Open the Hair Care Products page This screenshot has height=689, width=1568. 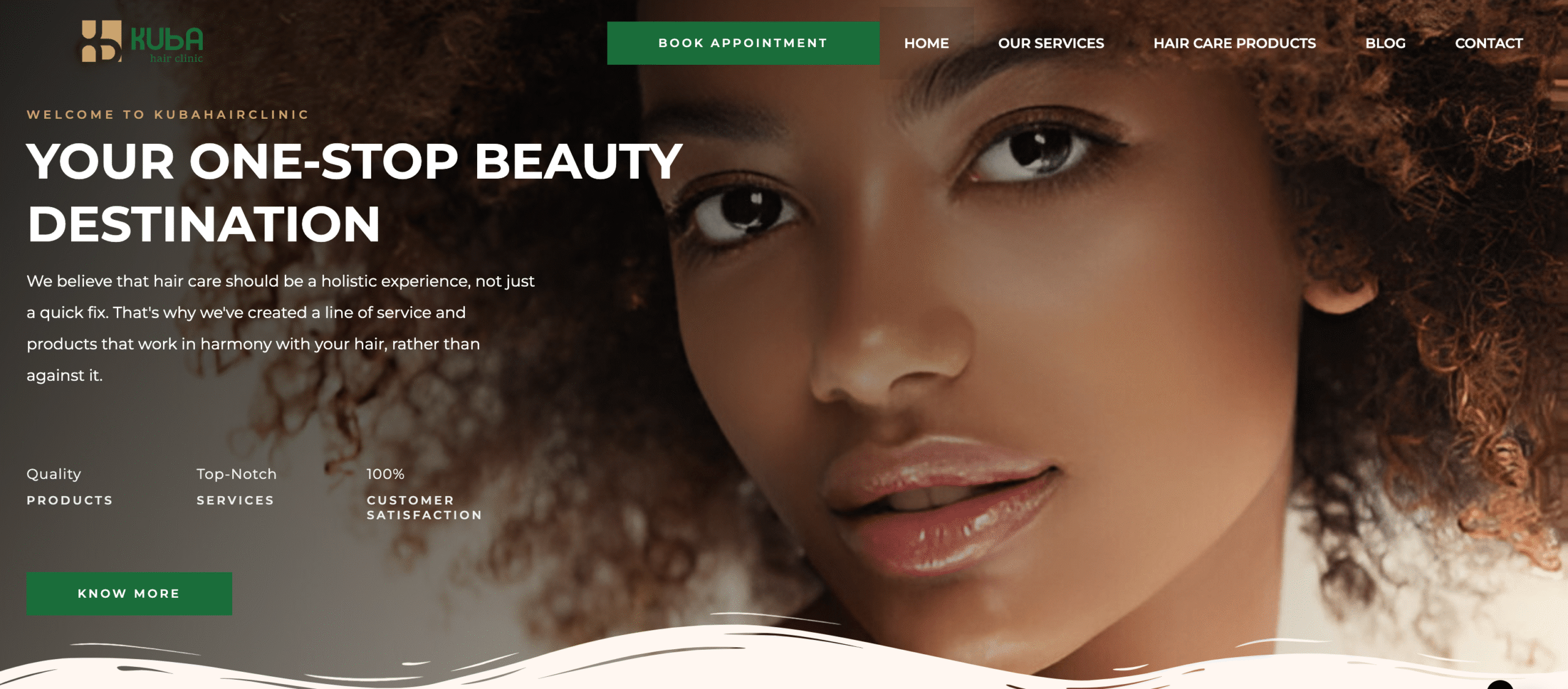coord(1235,43)
